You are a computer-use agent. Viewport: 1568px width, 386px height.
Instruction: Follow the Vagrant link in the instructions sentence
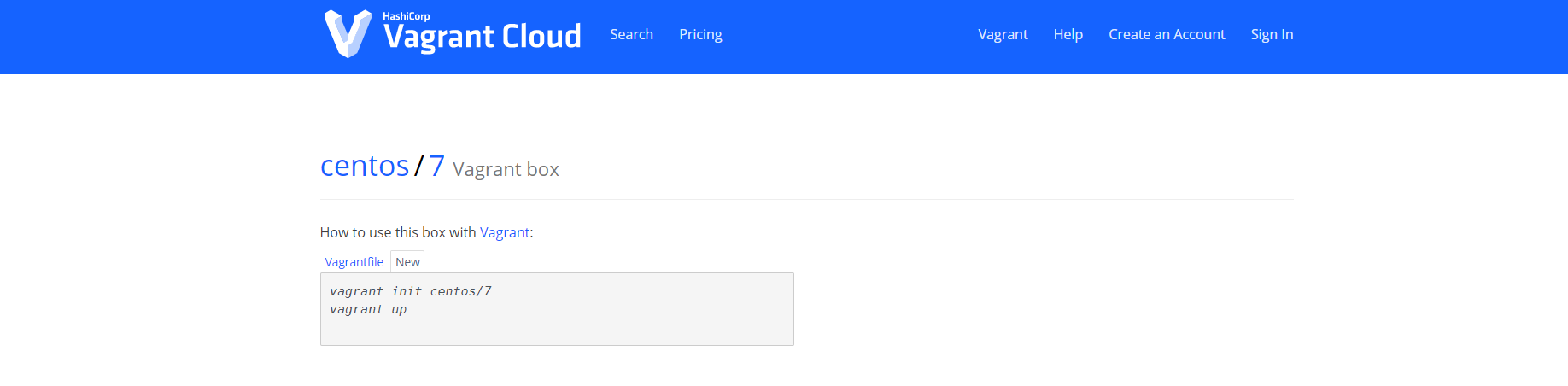pyautogui.click(x=504, y=232)
